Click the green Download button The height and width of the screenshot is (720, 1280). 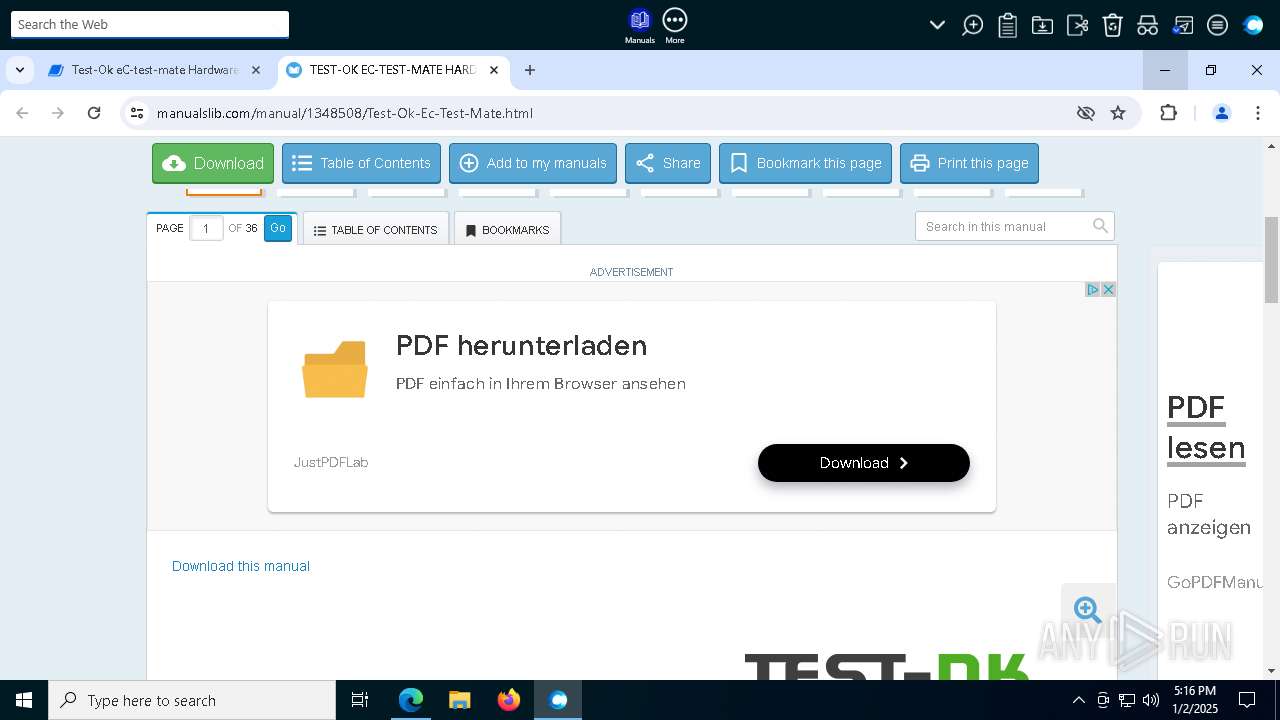pos(213,163)
